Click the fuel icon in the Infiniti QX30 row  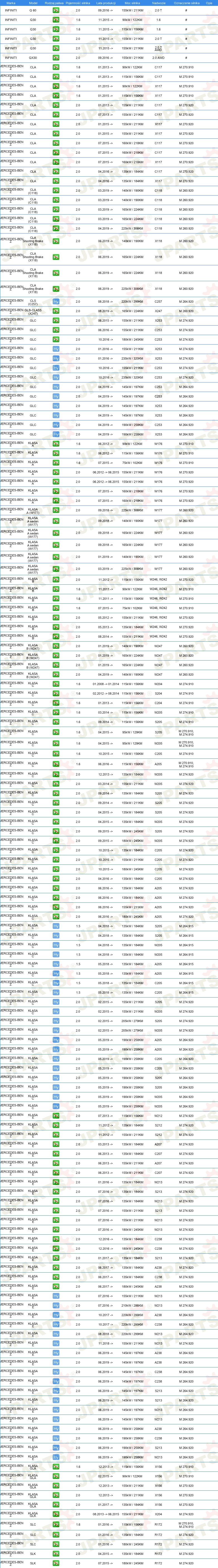click(56, 58)
